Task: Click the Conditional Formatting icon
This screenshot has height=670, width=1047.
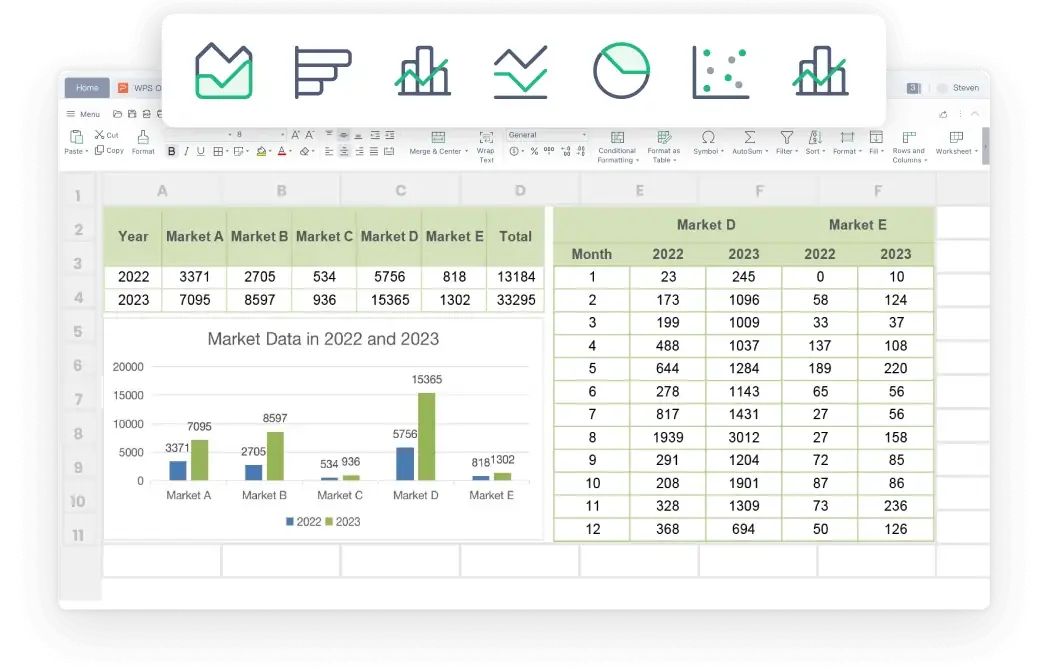Action: (618, 138)
